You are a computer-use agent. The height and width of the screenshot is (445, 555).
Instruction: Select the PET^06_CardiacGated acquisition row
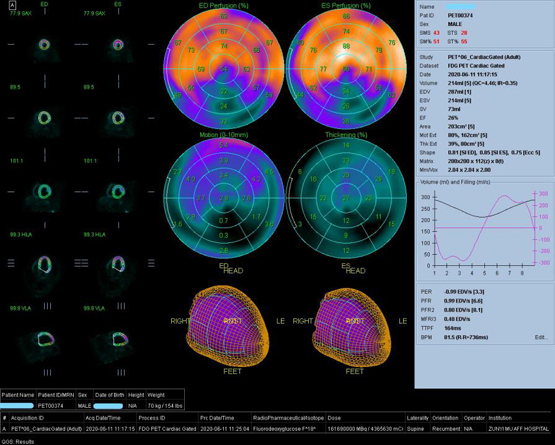point(278,429)
